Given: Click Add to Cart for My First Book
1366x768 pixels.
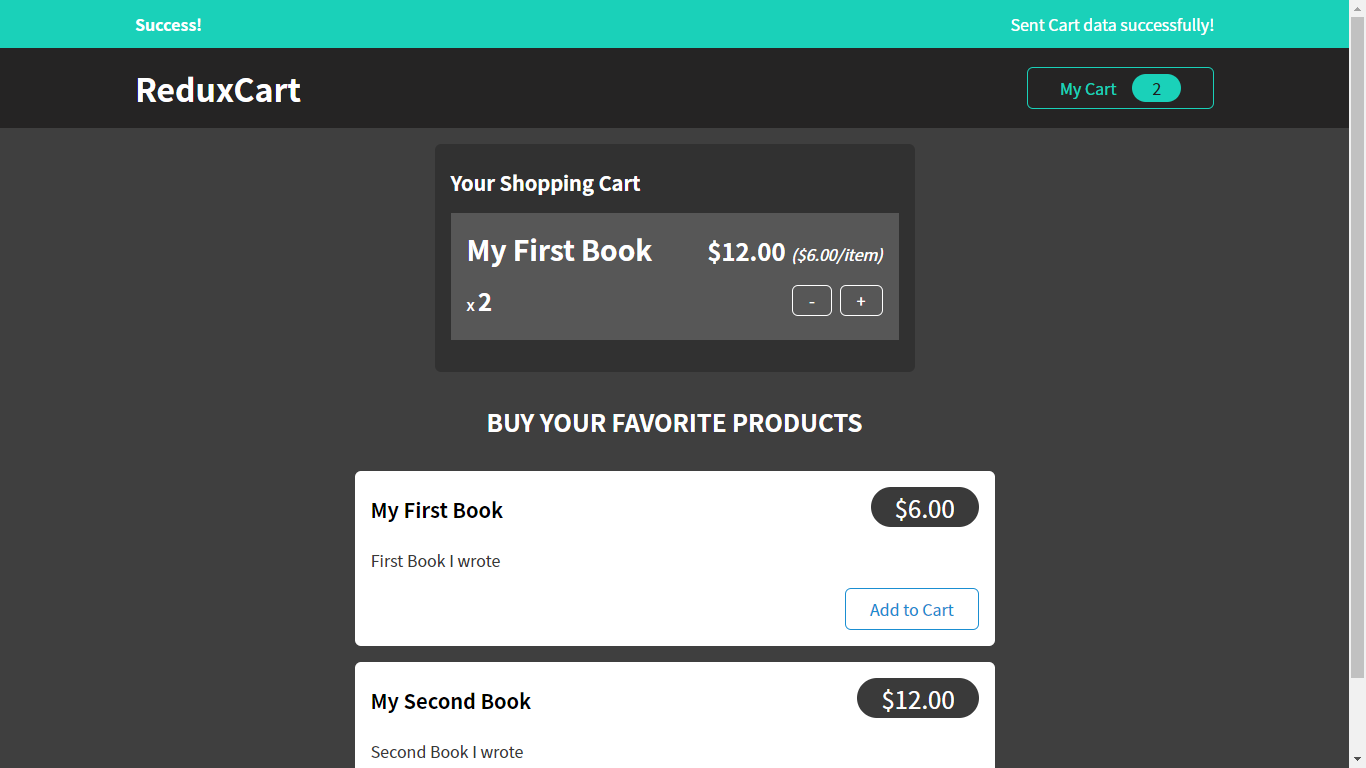Looking at the screenshot, I should [x=911, y=609].
